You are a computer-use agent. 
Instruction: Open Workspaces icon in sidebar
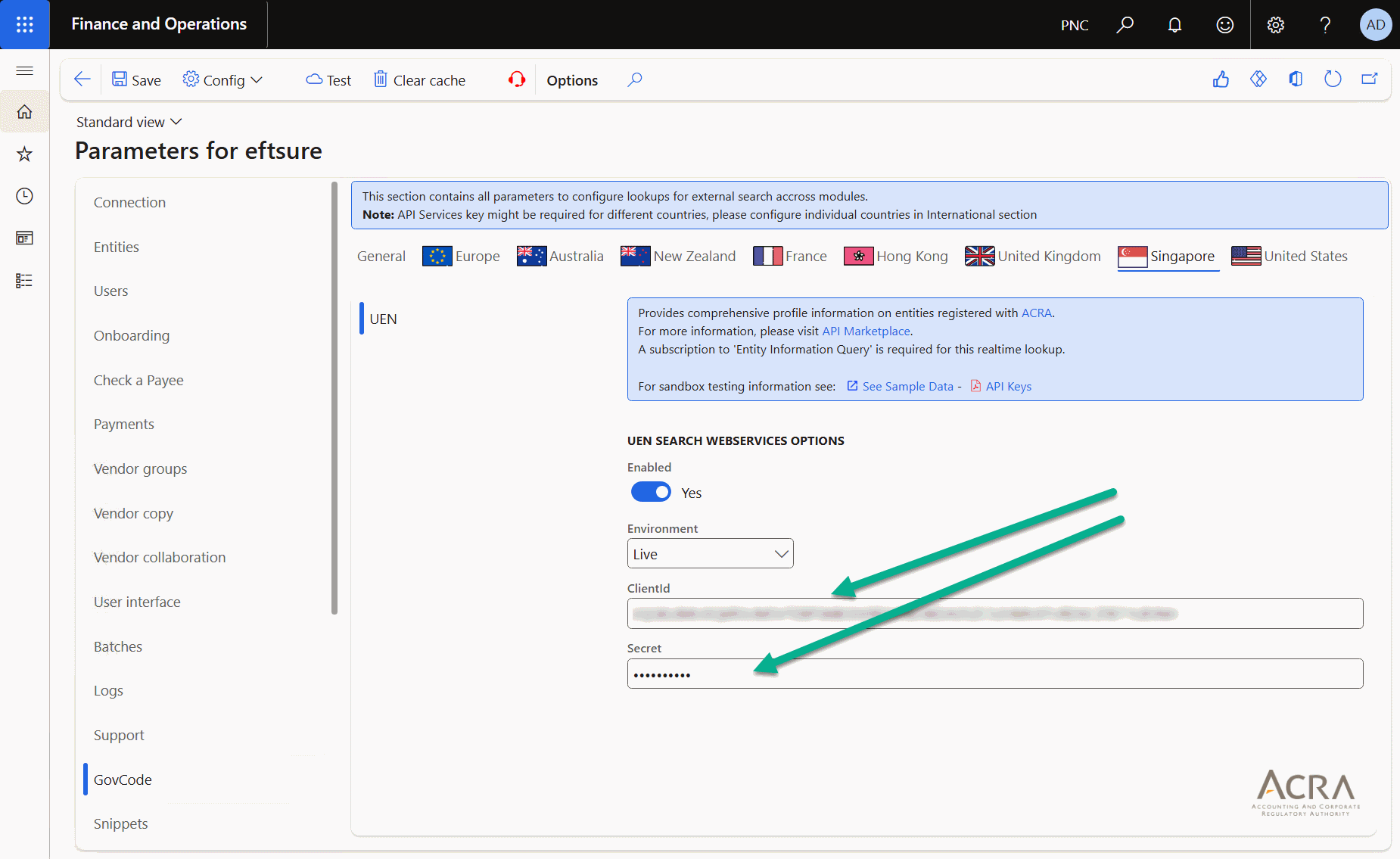click(25, 238)
